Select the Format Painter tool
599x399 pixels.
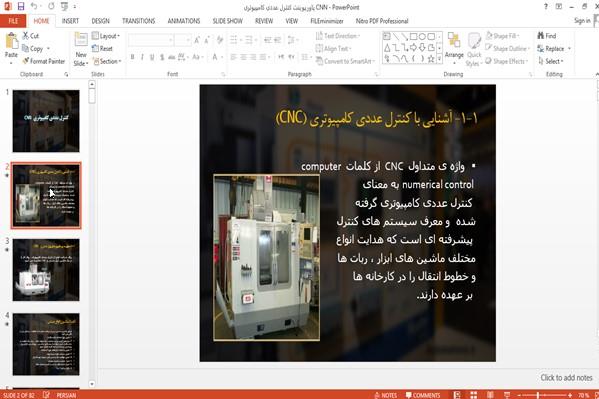(x=44, y=61)
